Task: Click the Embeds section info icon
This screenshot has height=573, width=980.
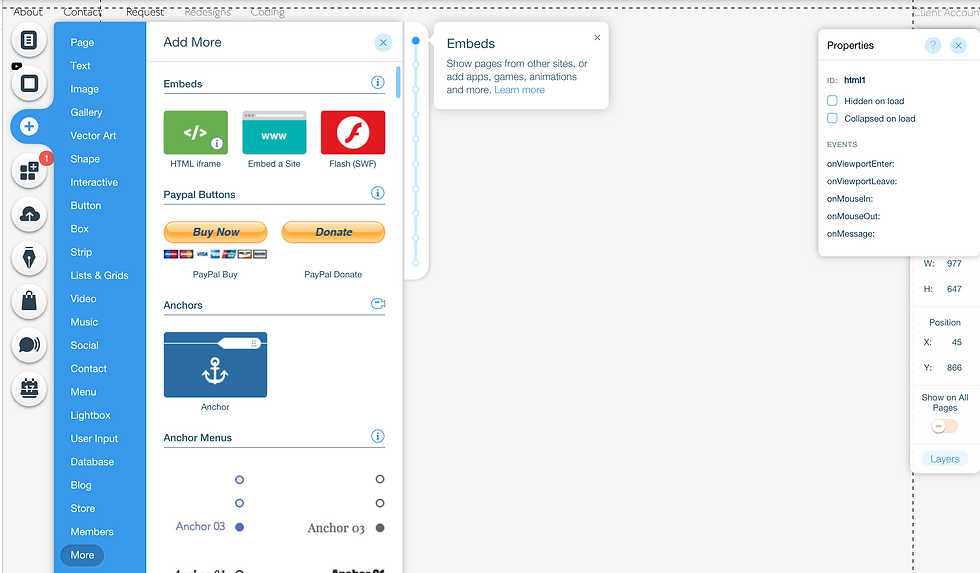Action: coord(378,82)
